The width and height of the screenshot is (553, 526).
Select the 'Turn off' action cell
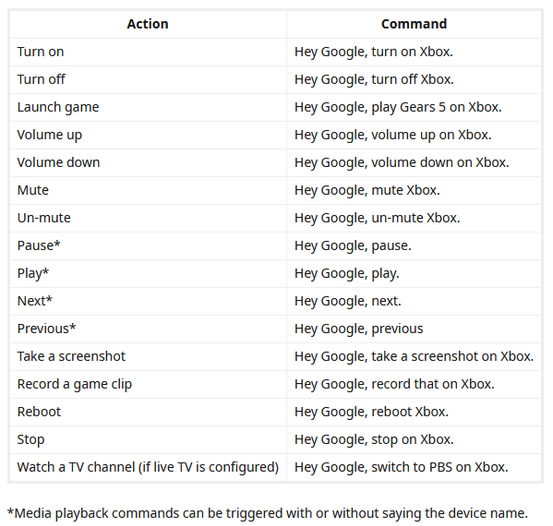point(147,79)
